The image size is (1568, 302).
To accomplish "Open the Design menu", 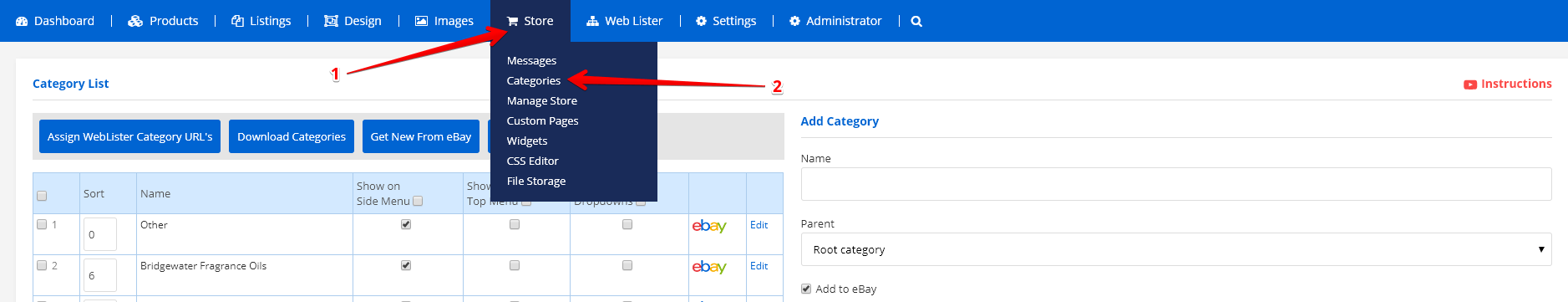I will point(353,21).
